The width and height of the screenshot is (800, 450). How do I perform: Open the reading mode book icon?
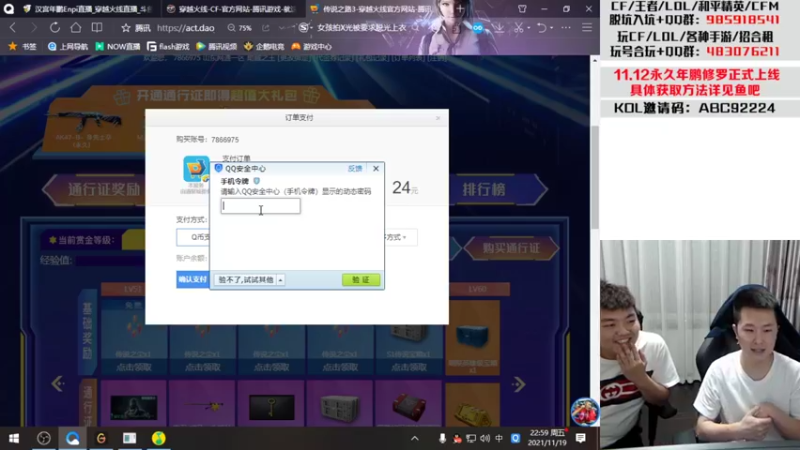click(96, 28)
